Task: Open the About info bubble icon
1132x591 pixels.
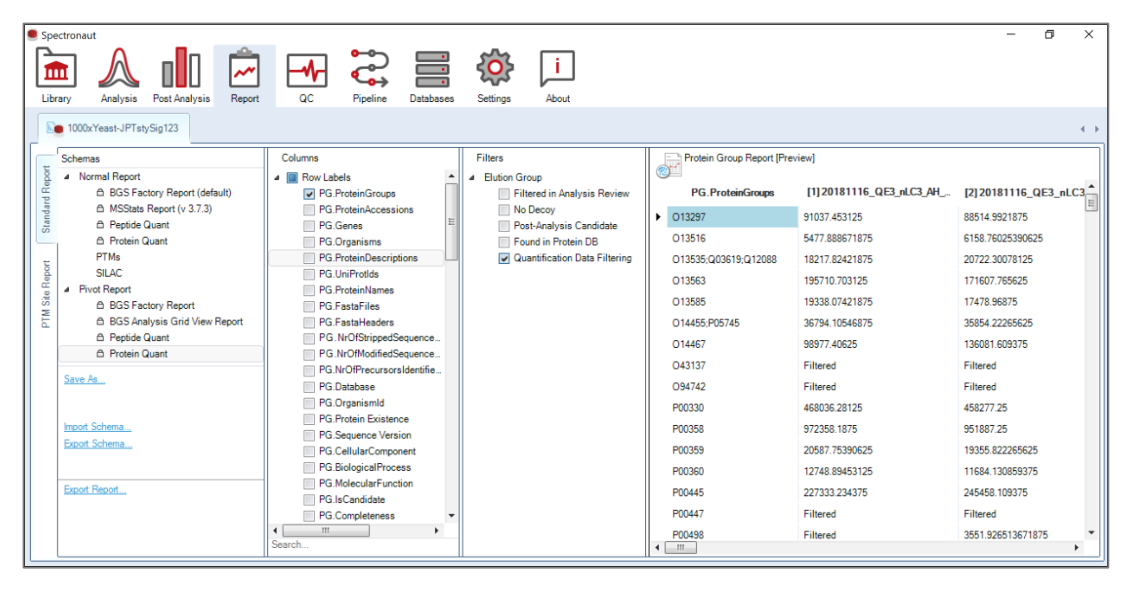Action: [x=557, y=69]
